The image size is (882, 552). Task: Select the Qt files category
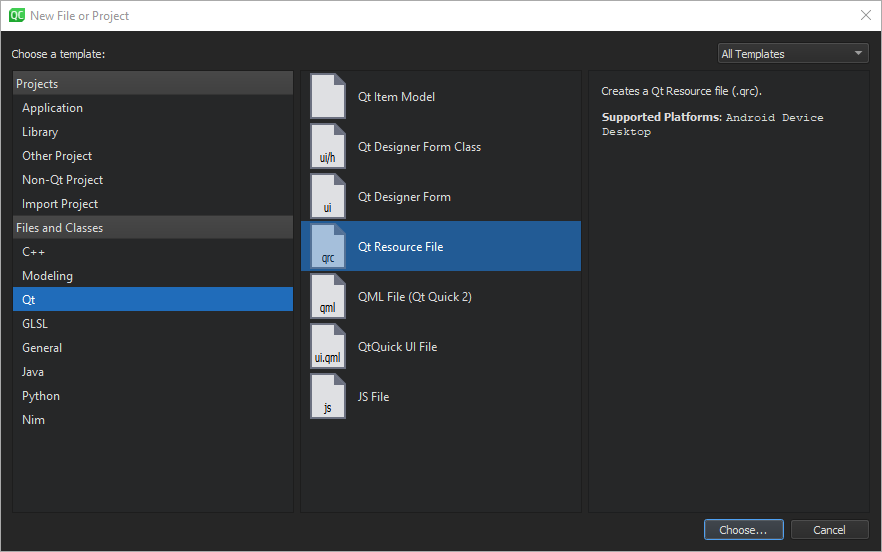click(153, 299)
